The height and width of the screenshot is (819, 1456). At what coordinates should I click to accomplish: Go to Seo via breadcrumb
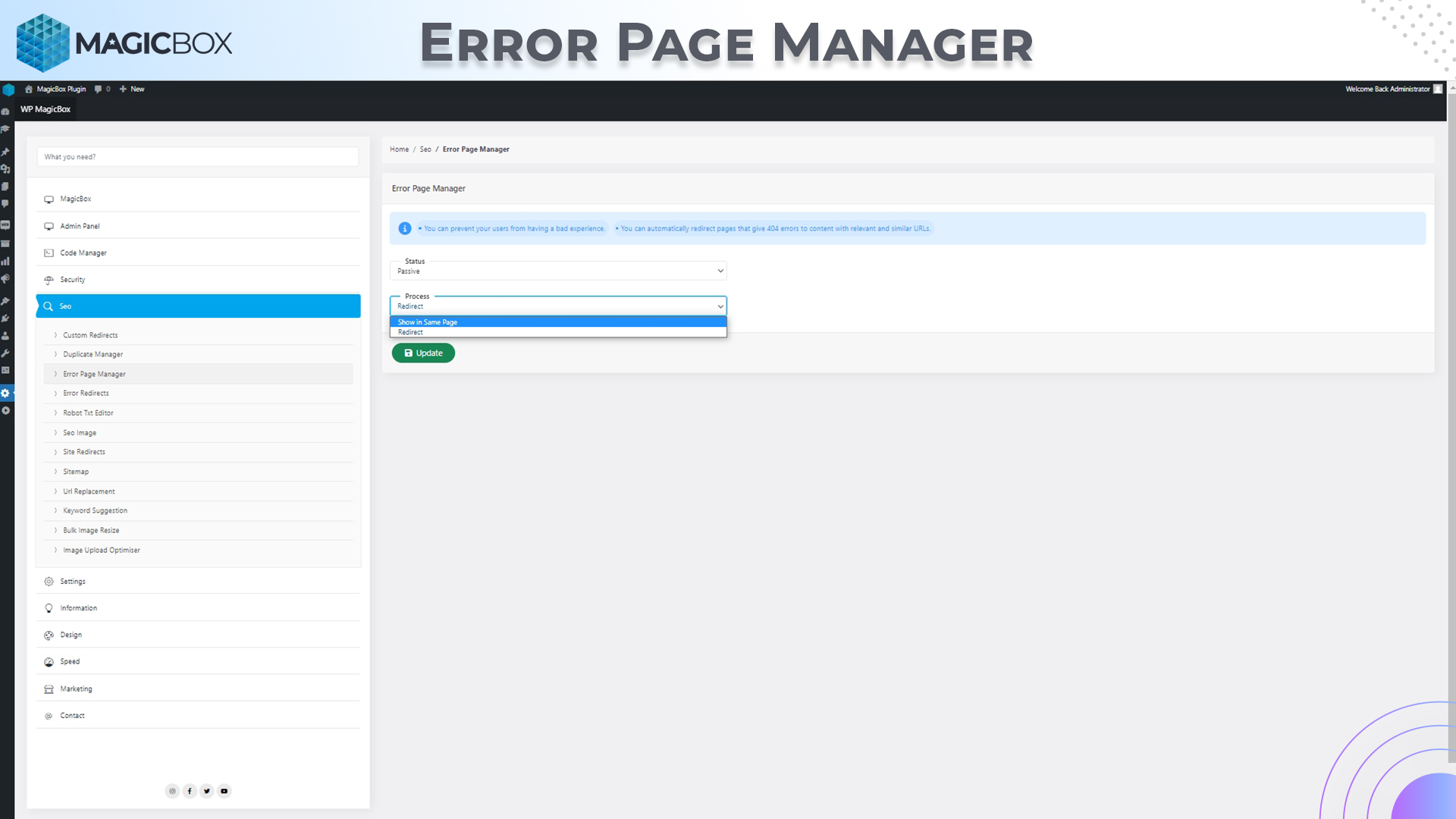tap(425, 149)
